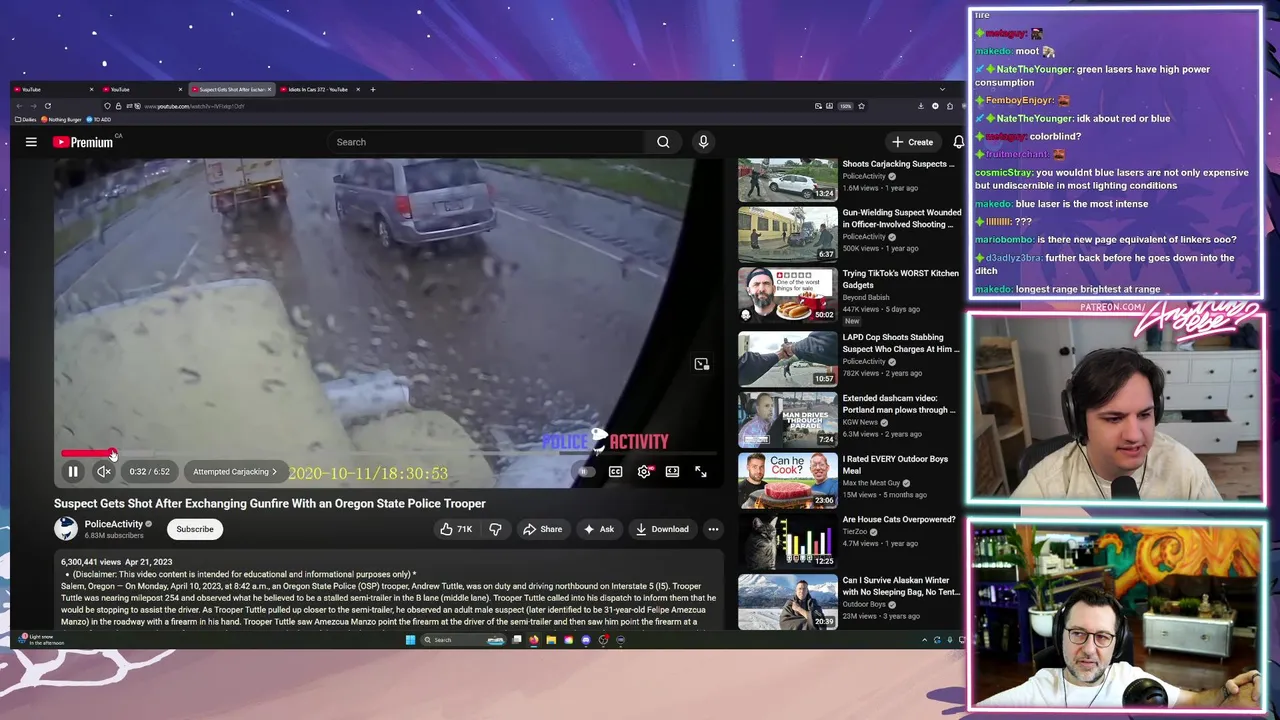Open 'Gun-Wielding Suspect Wounded' video title
This screenshot has height=720, width=1280.
pyautogui.click(x=902, y=218)
